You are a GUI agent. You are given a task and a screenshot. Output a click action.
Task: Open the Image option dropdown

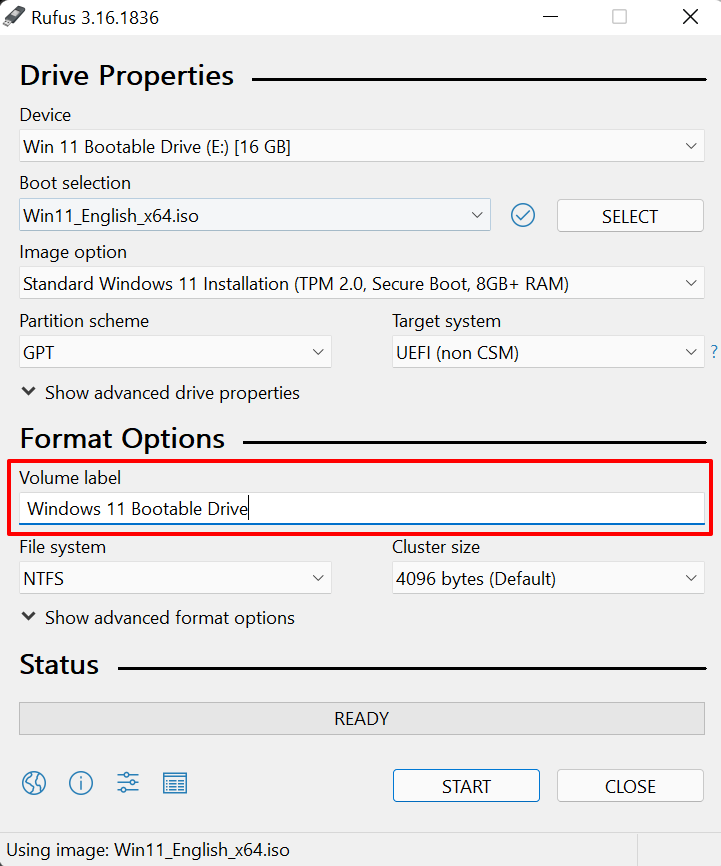coord(361,284)
